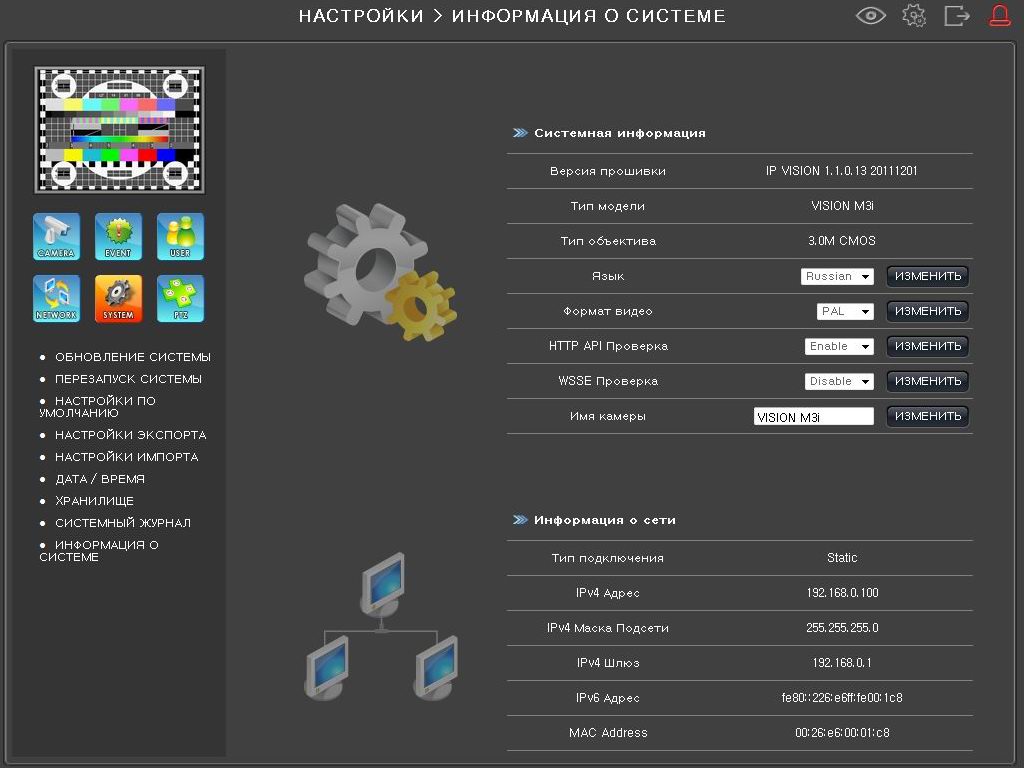The width and height of the screenshot is (1024, 768).
Task: Click the Тип объектива label
Action: [x=607, y=241]
